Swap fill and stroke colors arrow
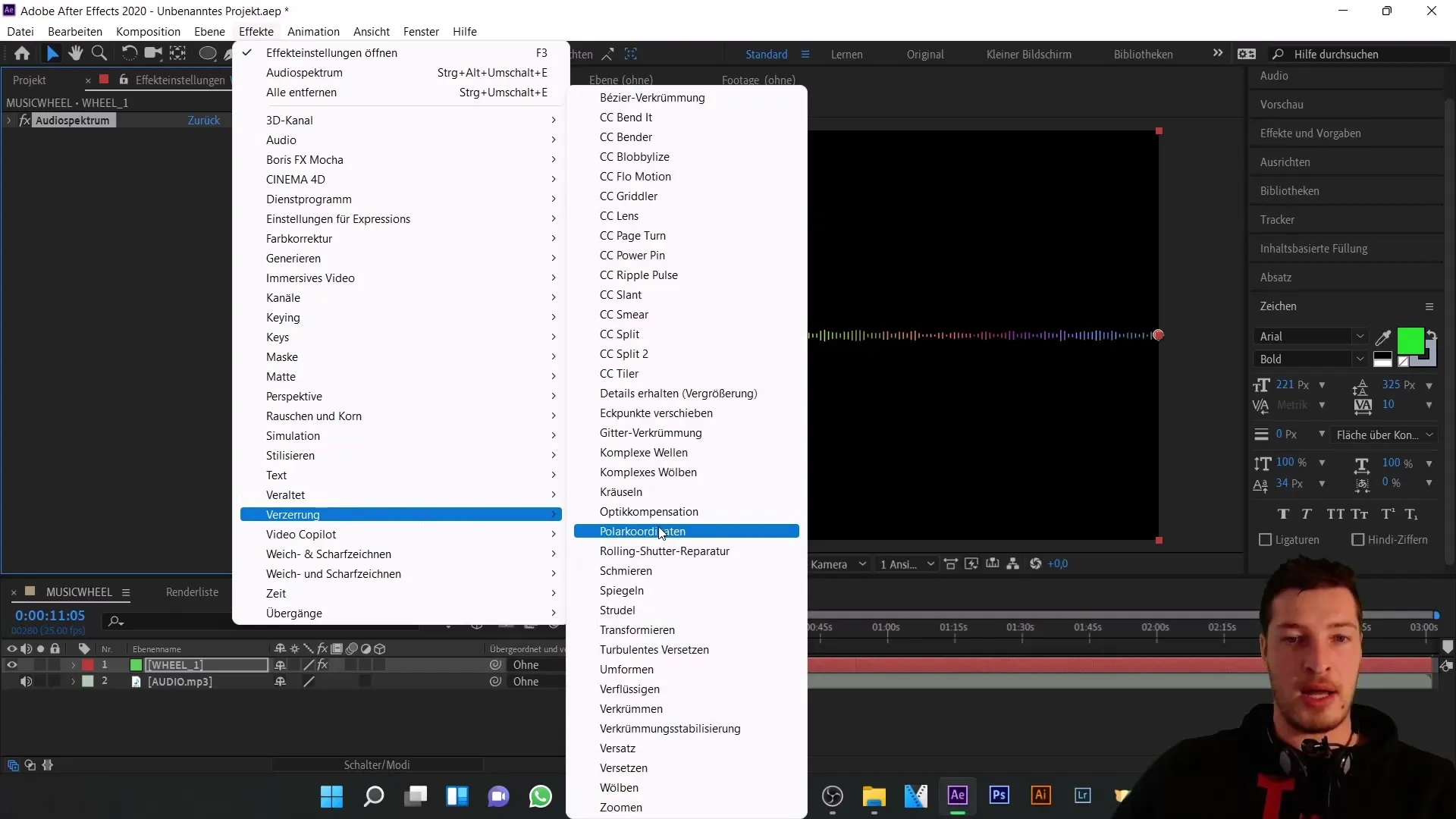Image resolution: width=1456 pixels, height=819 pixels. coord(1431,334)
